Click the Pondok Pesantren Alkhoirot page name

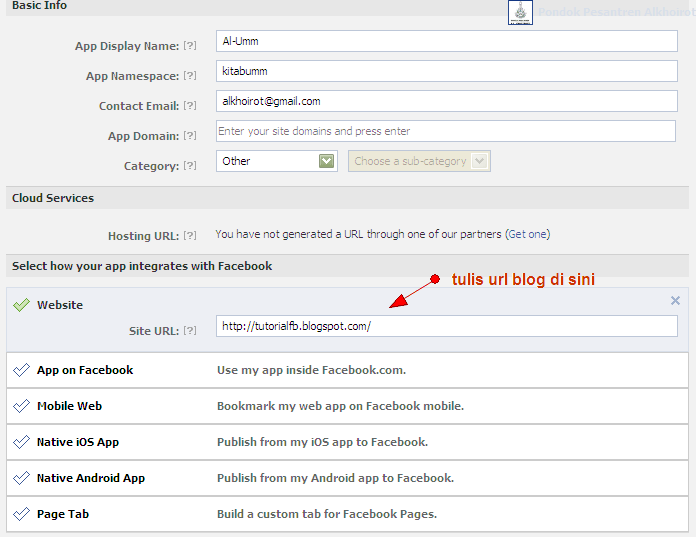click(x=616, y=12)
